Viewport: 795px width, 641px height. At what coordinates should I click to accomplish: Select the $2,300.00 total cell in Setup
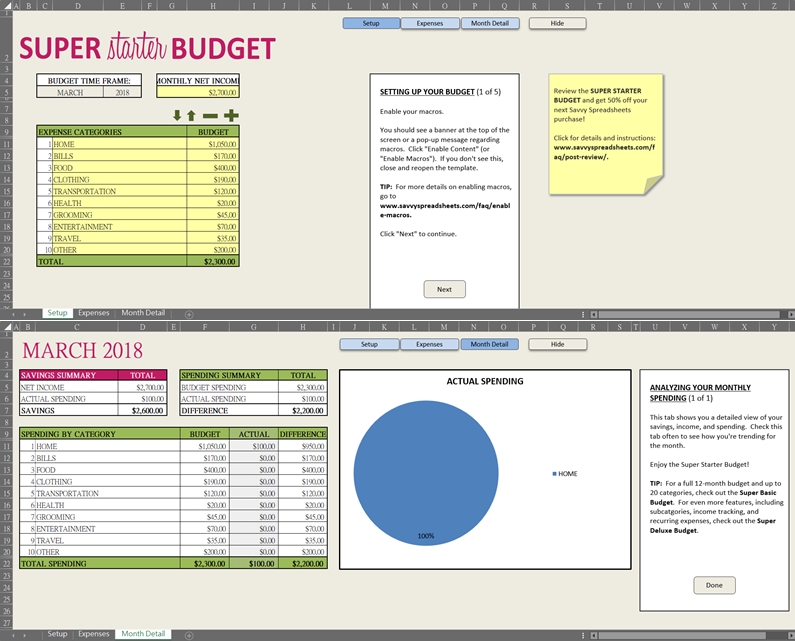point(212,262)
